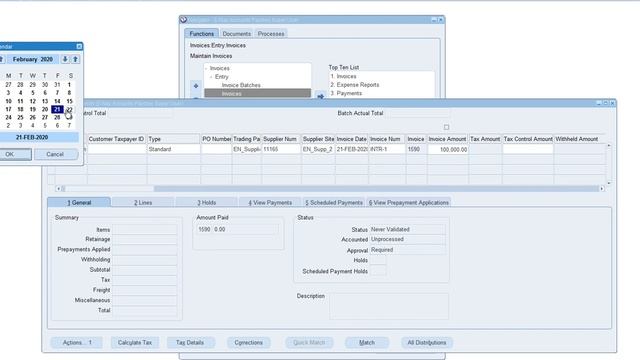The image size is (640, 360).
Task: Select February 14 in the calendar
Action: pos(57,101)
